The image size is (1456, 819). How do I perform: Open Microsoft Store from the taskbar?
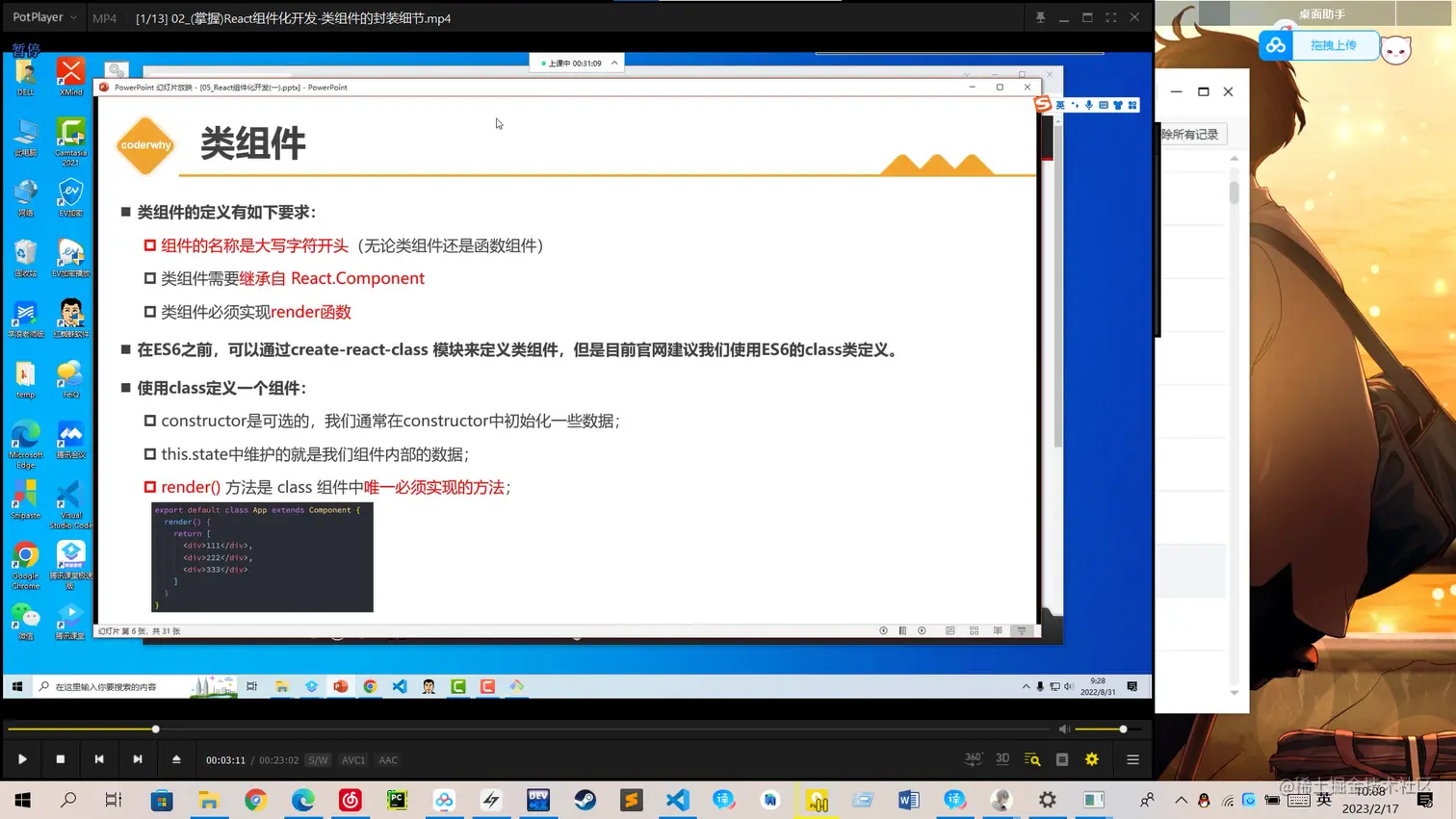(x=162, y=800)
